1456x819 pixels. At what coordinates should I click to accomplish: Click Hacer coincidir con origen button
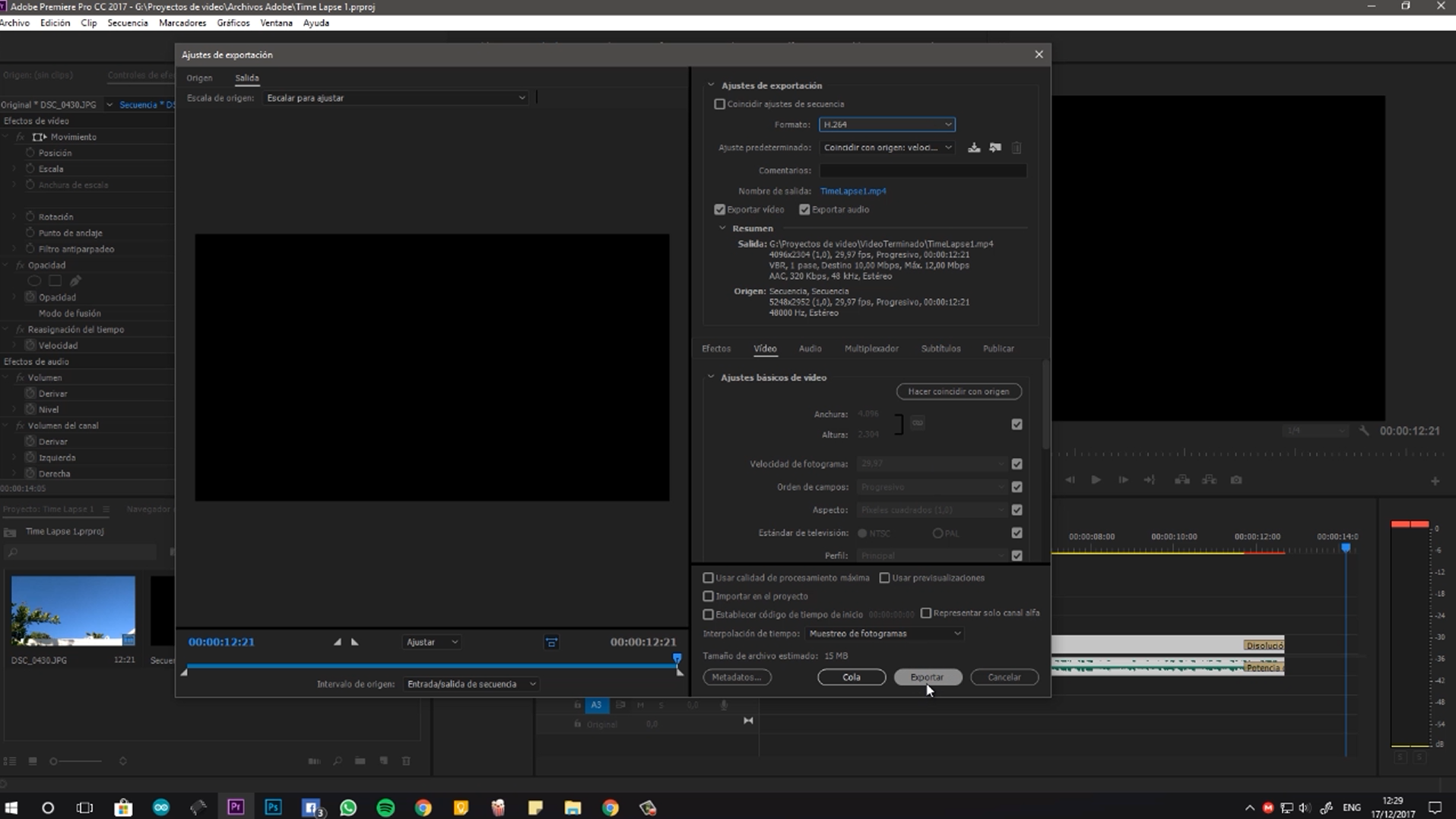pos(959,392)
